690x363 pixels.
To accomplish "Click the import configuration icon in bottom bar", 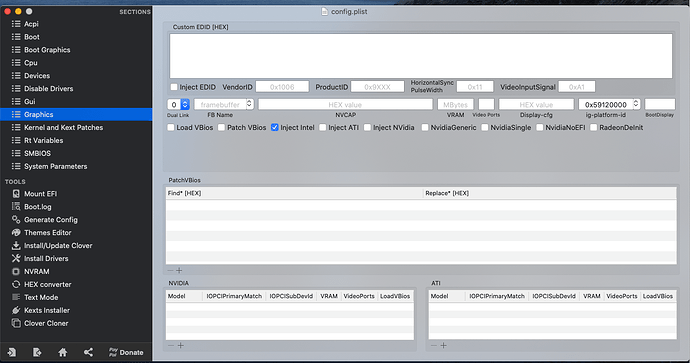I will 11,352.
